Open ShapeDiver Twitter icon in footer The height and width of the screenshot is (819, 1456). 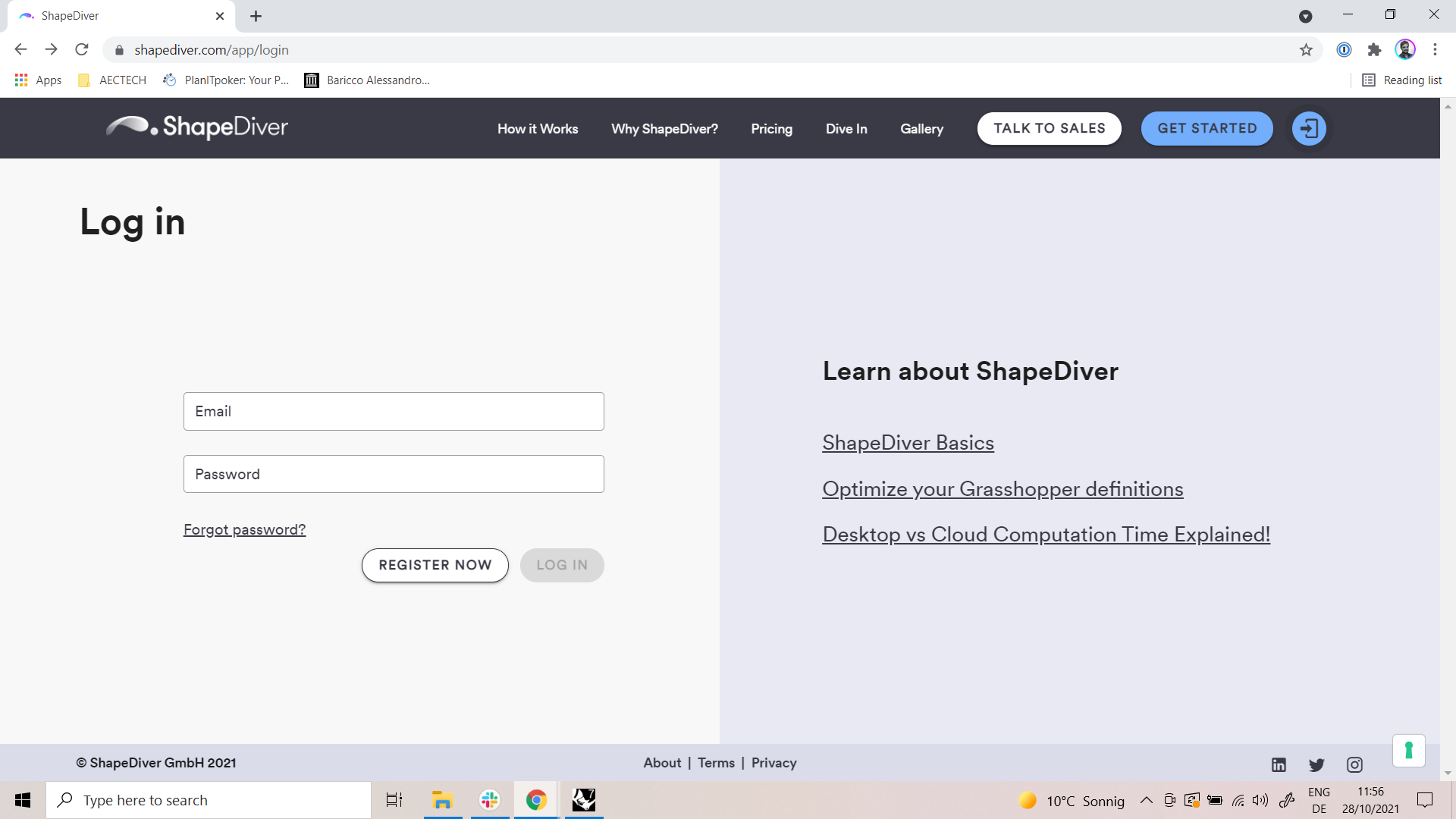tap(1316, 764)
